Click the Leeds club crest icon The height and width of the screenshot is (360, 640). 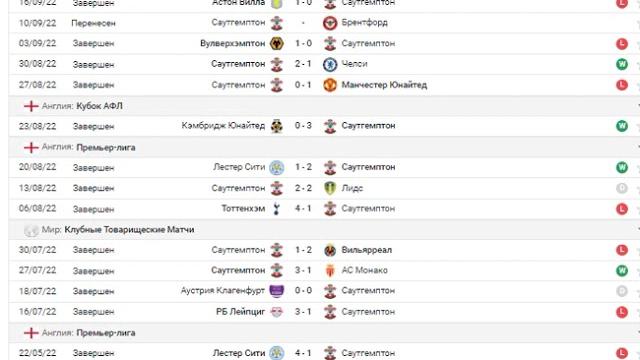(x=330, y=188)
